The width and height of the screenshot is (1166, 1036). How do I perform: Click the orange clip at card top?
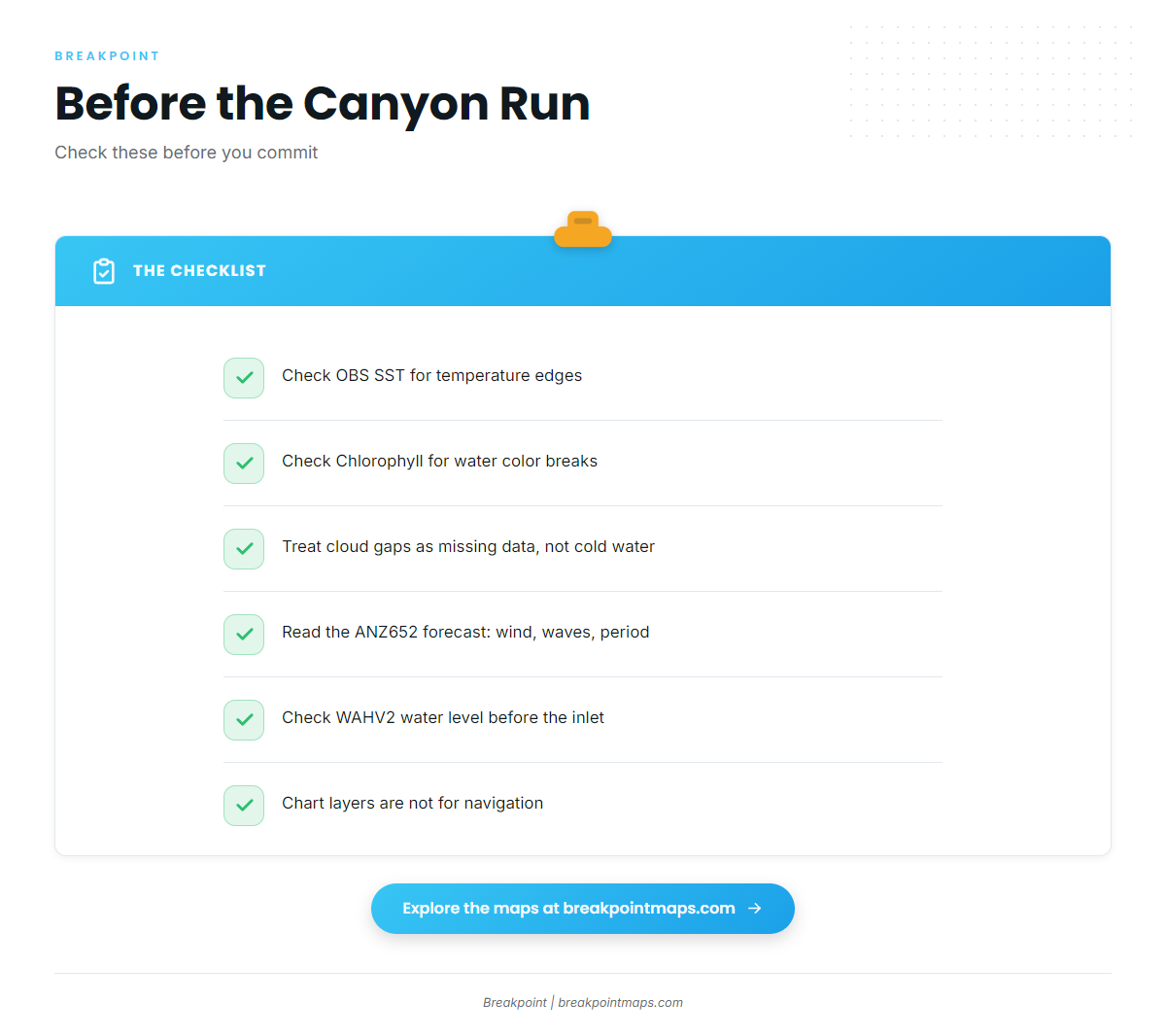[x=583, y=229]
